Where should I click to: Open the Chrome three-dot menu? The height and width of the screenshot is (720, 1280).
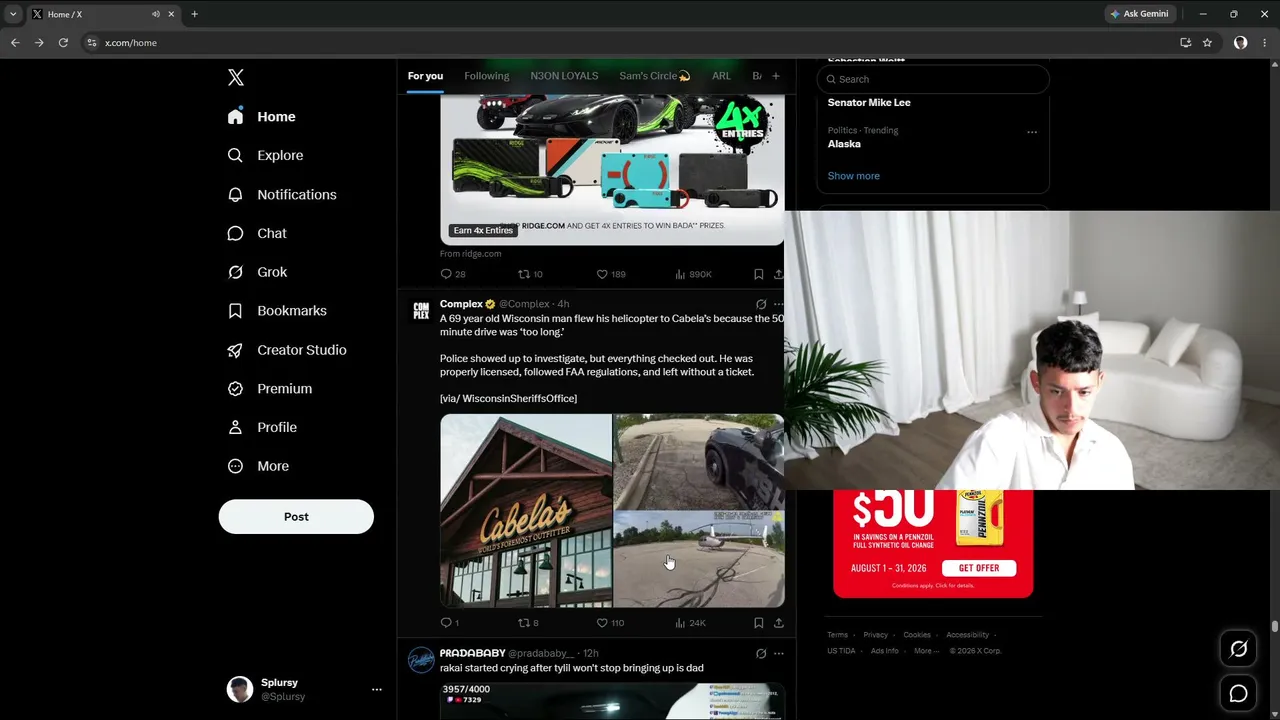tap(1264, 43)
